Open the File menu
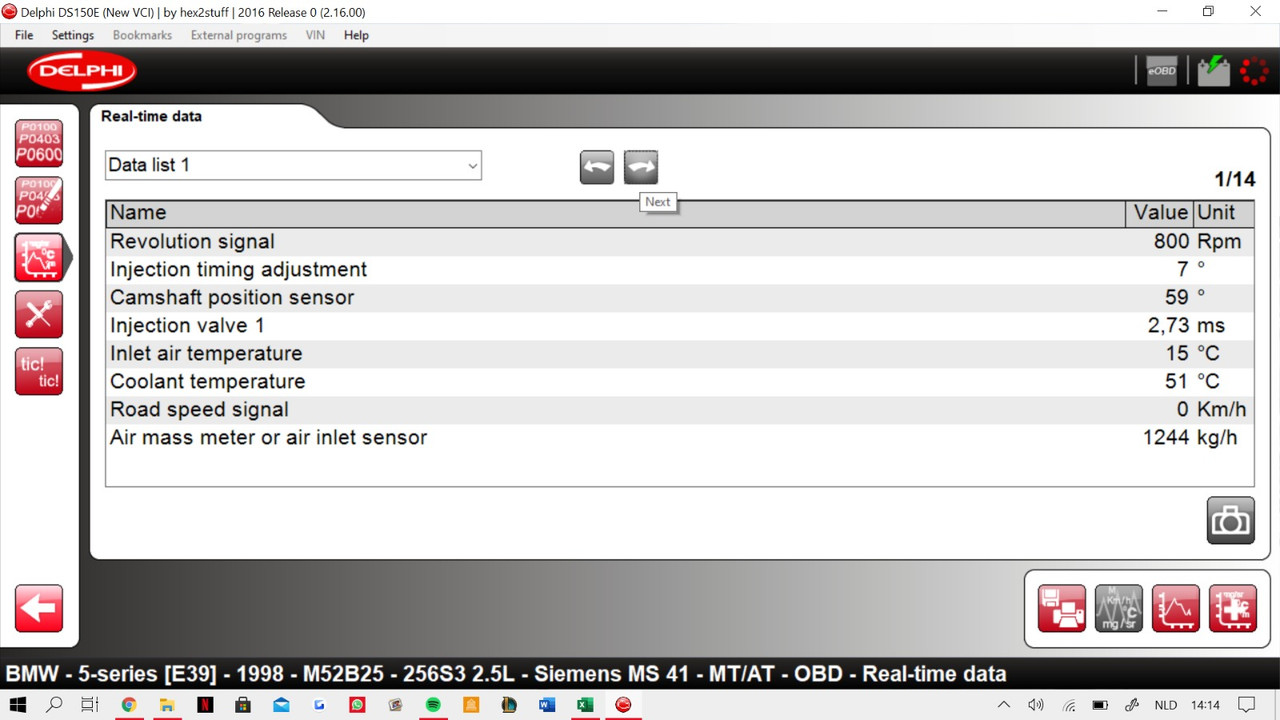 coord(24,35)
